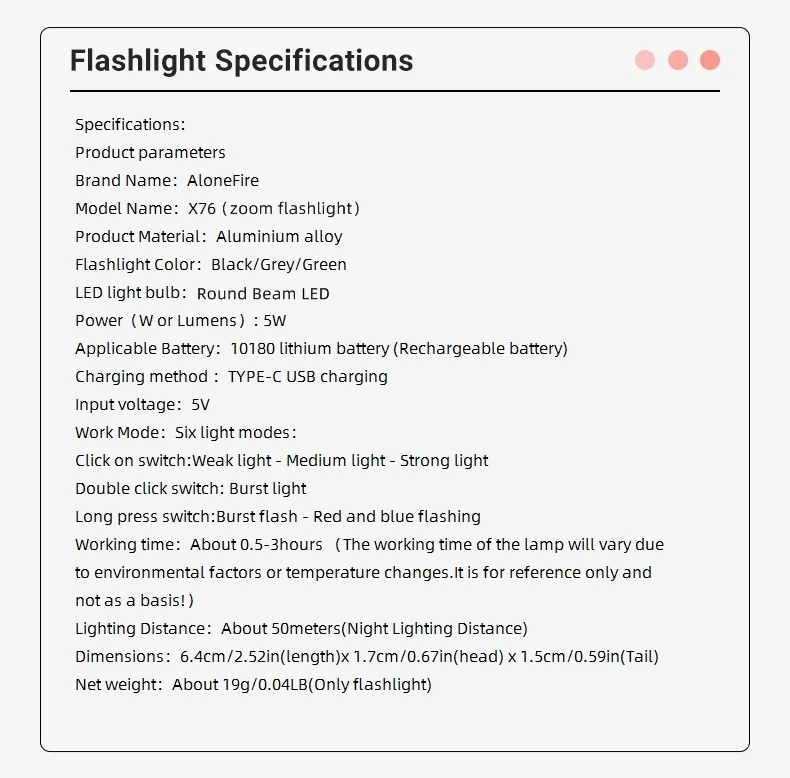The image size is (790, 778).
Task: Click the Charging method TYPE-C USB line
Action: point(231,377)
